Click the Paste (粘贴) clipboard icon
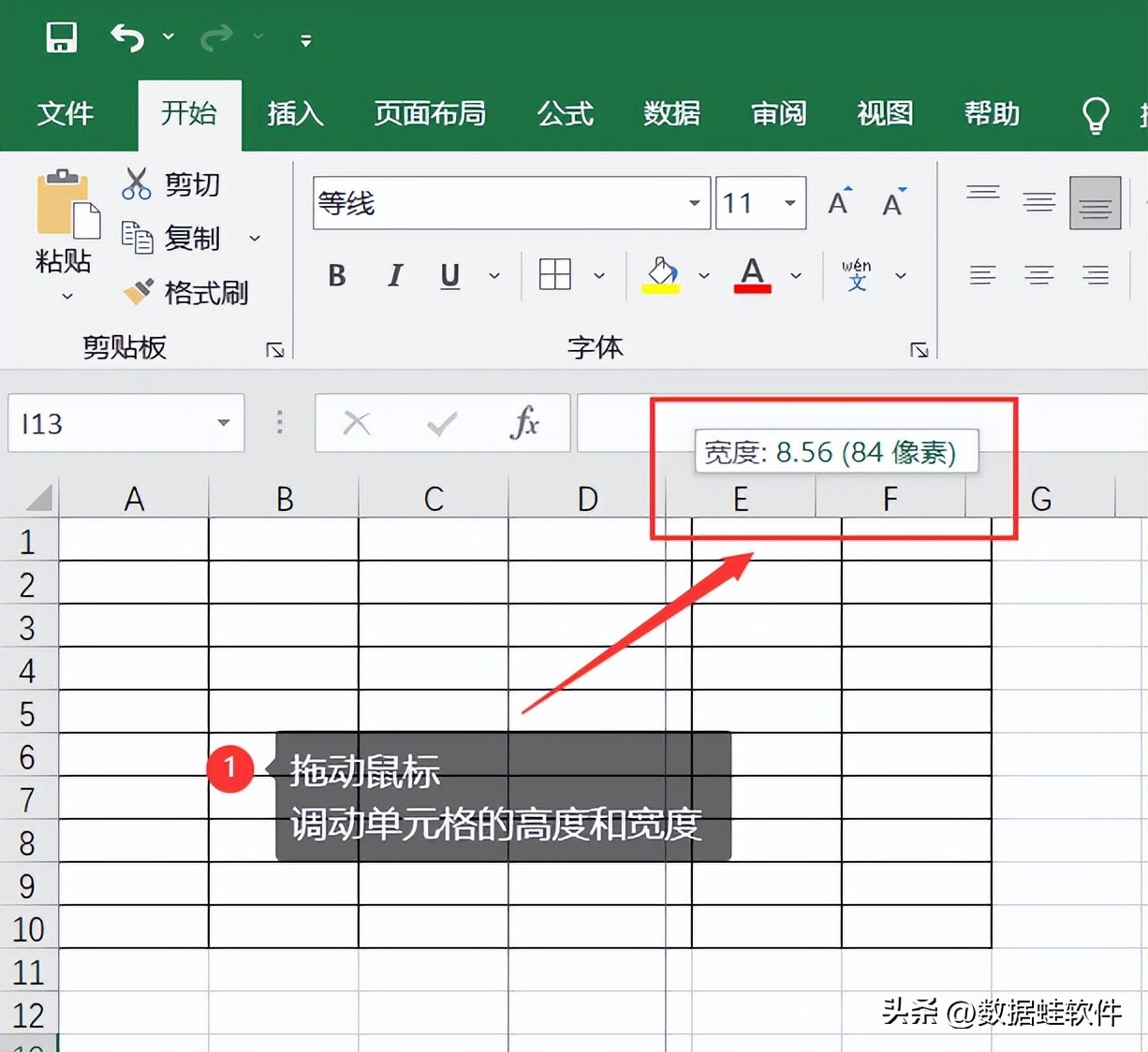 pos(64,206)
